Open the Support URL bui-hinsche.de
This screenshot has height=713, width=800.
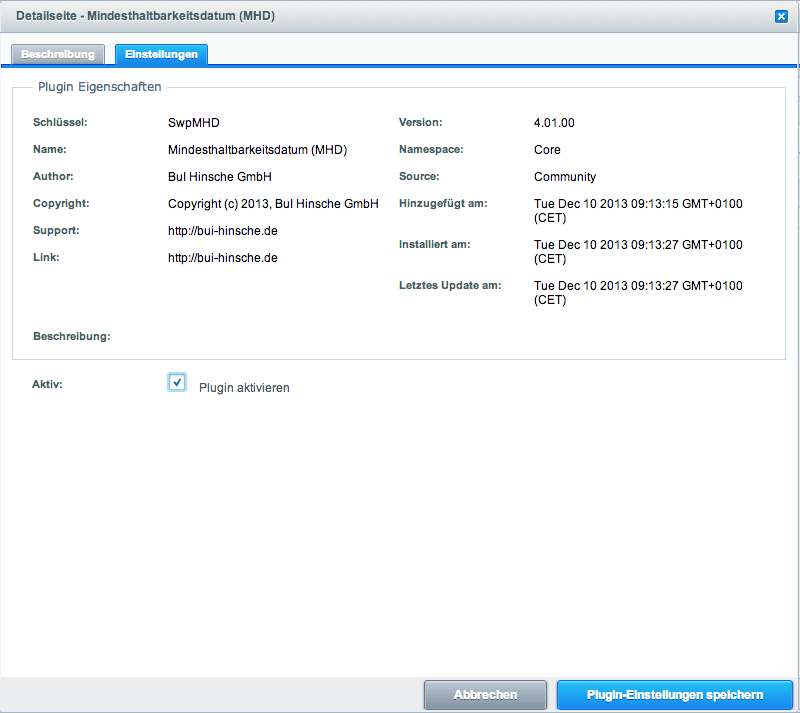coord(222,231)
